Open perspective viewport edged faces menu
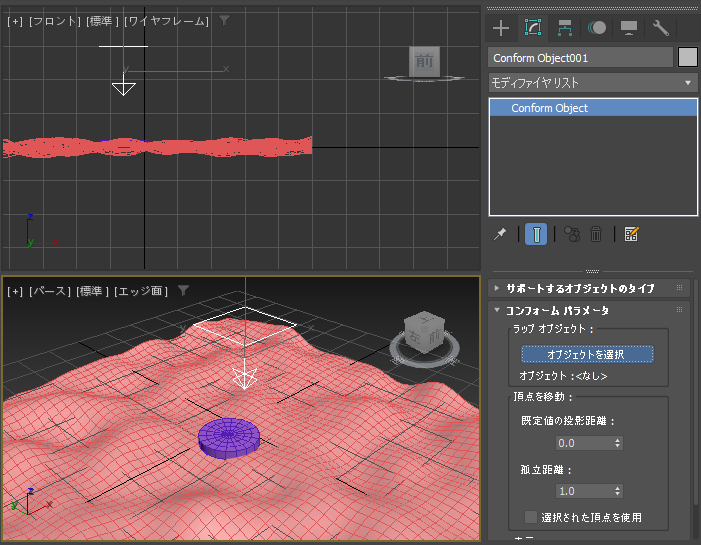The image size is (701, 545). (141, 291)
